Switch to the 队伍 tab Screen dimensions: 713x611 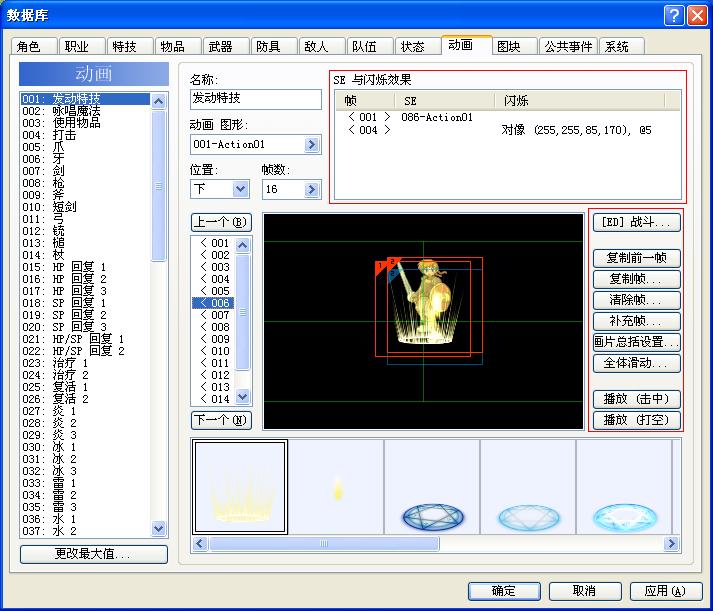click(x=369, y=46)
